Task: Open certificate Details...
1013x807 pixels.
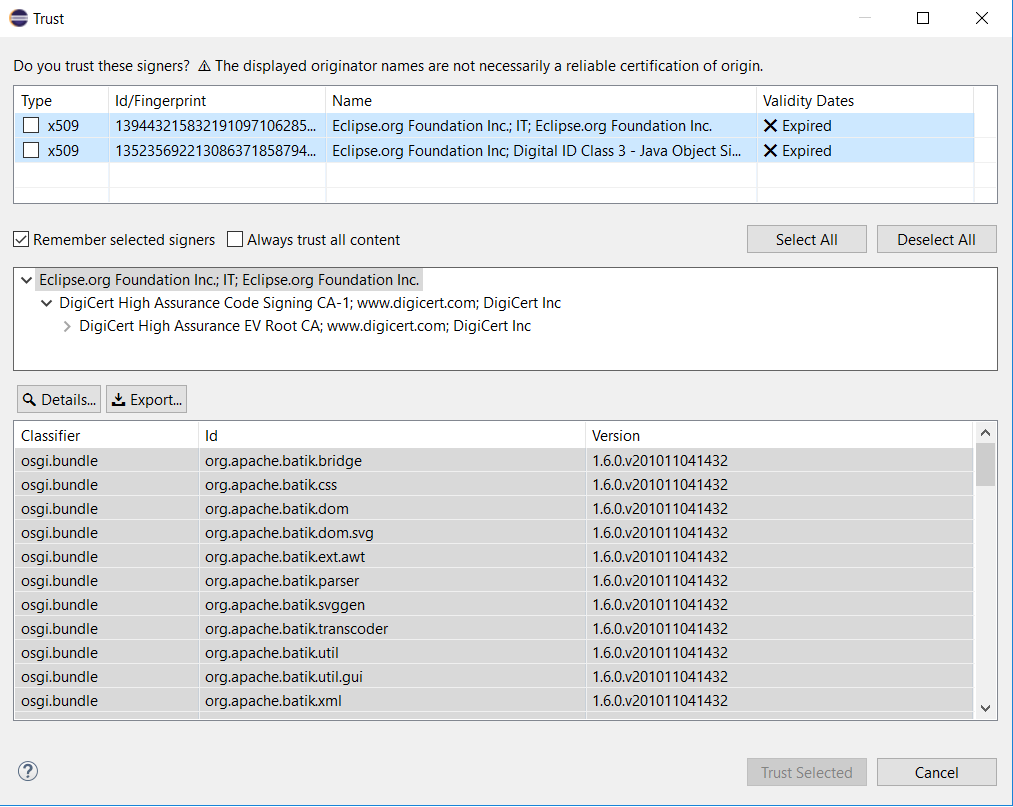Action: tap(59, 400)
